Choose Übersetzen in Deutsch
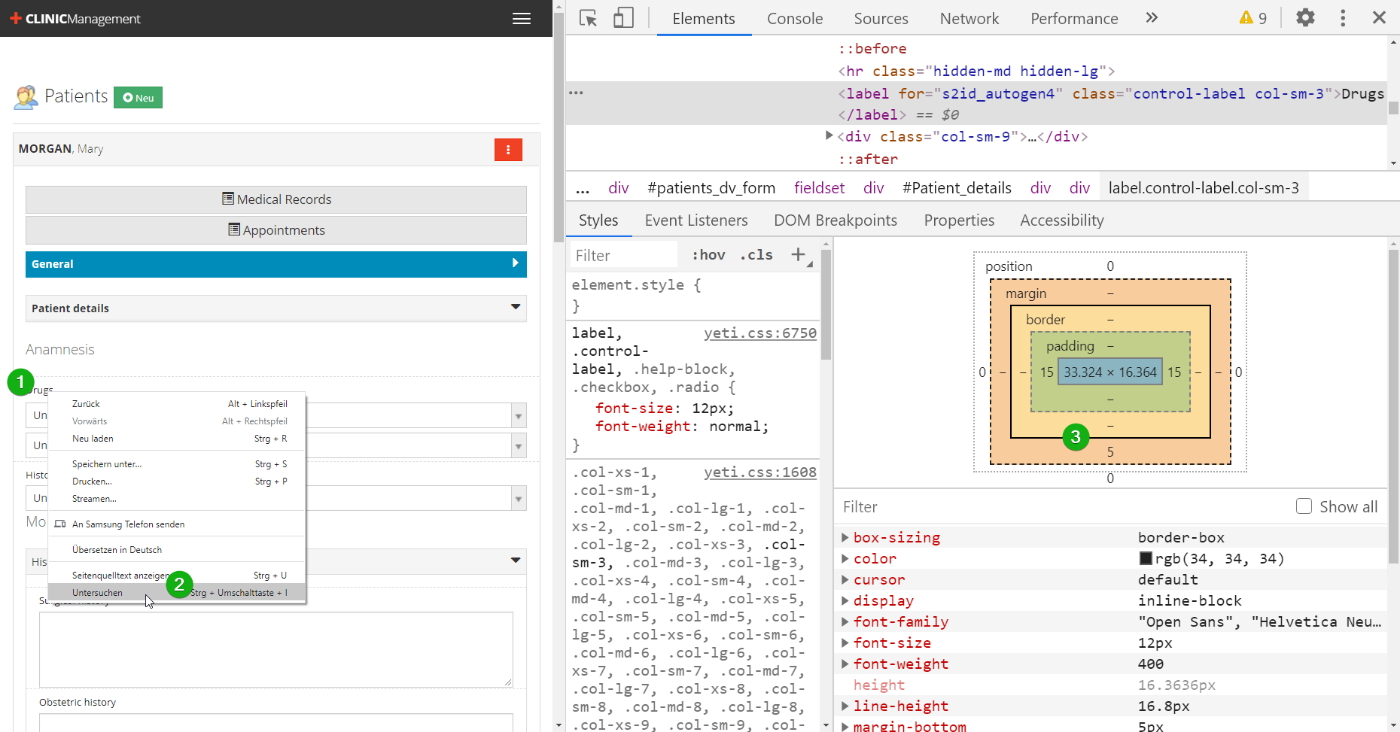The height and width of the screenshot is (732, 1400). [177, 549]
